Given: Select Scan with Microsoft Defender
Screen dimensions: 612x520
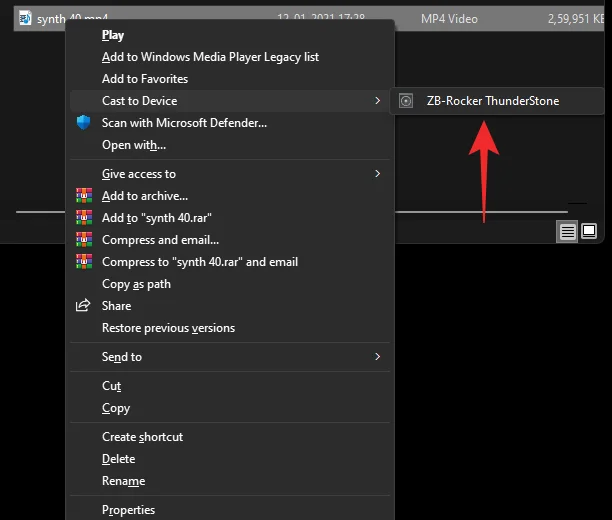Looking at the screenshot, I should coord(230,123).
